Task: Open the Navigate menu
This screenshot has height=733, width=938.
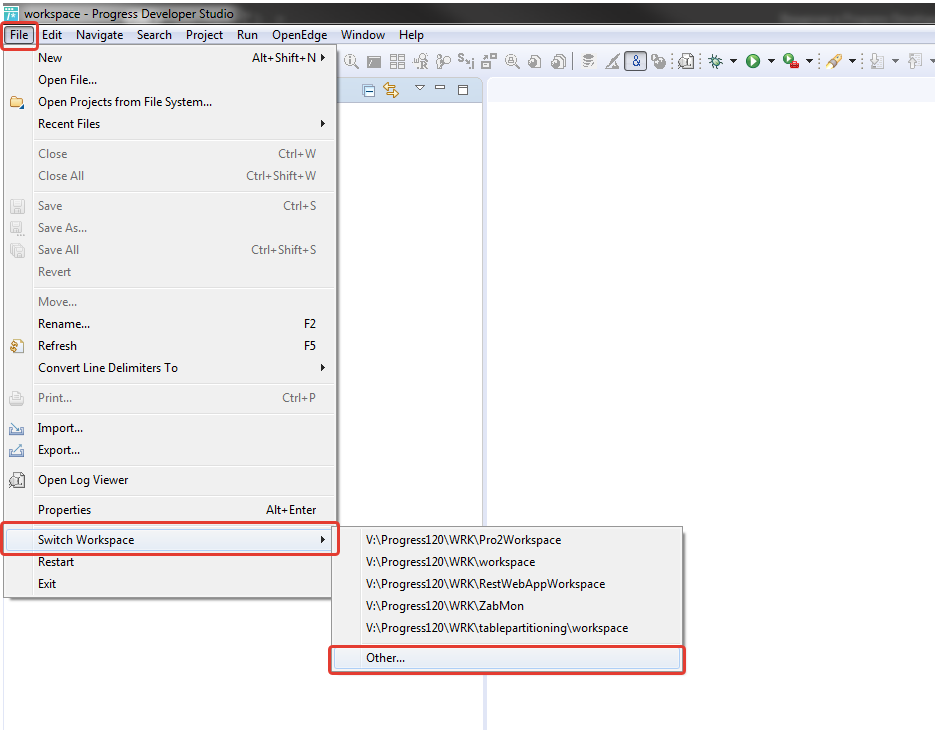Action: click(99, 35)
